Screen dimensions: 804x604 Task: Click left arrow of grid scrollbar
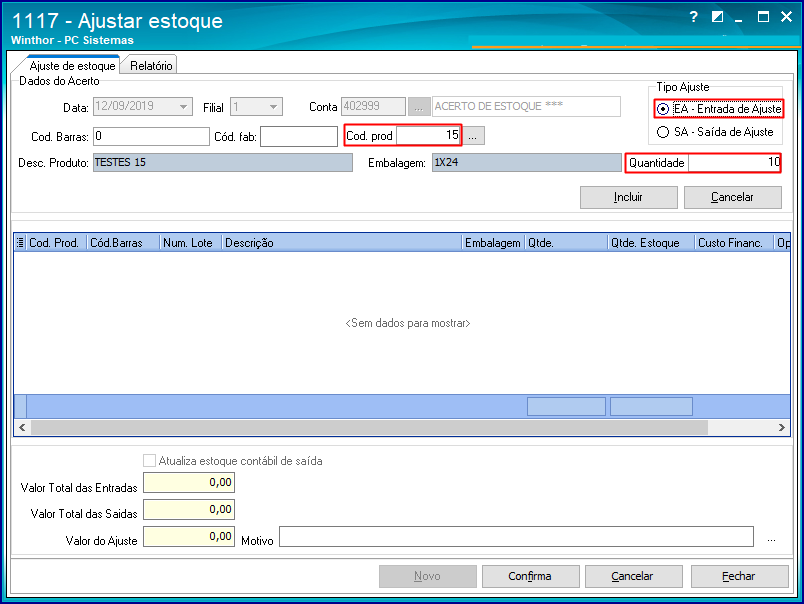coord(22,427)
